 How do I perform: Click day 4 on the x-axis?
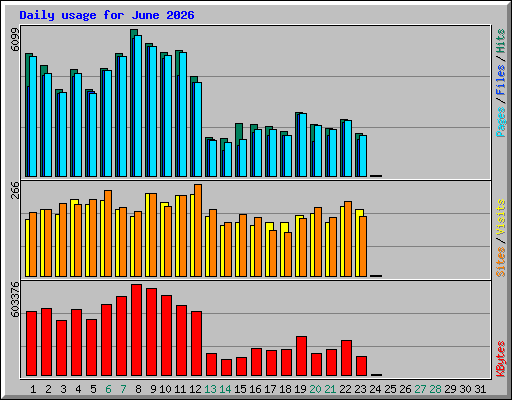click(x=78, y=389)
